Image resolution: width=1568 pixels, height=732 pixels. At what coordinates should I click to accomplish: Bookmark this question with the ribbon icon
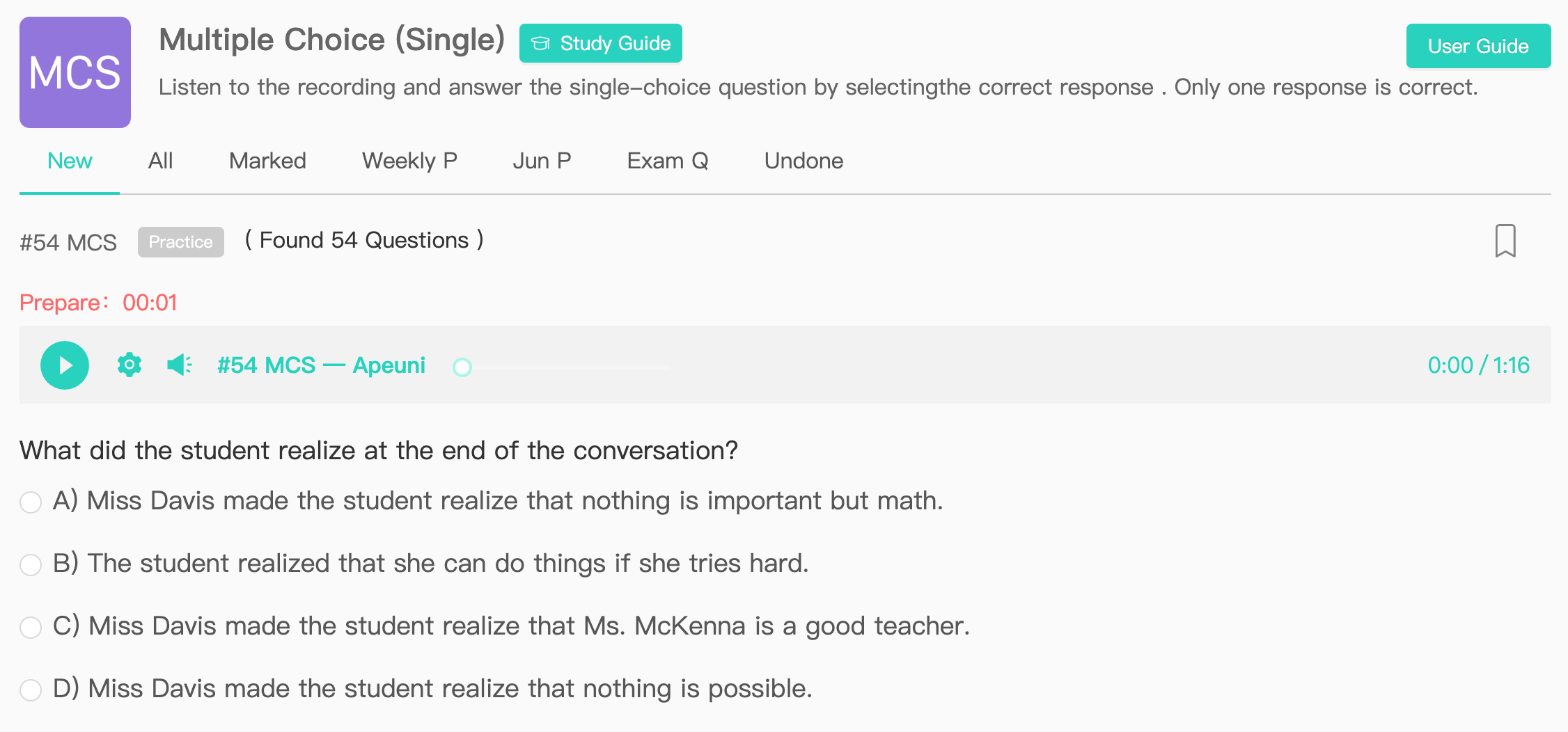click(1505, 241)
